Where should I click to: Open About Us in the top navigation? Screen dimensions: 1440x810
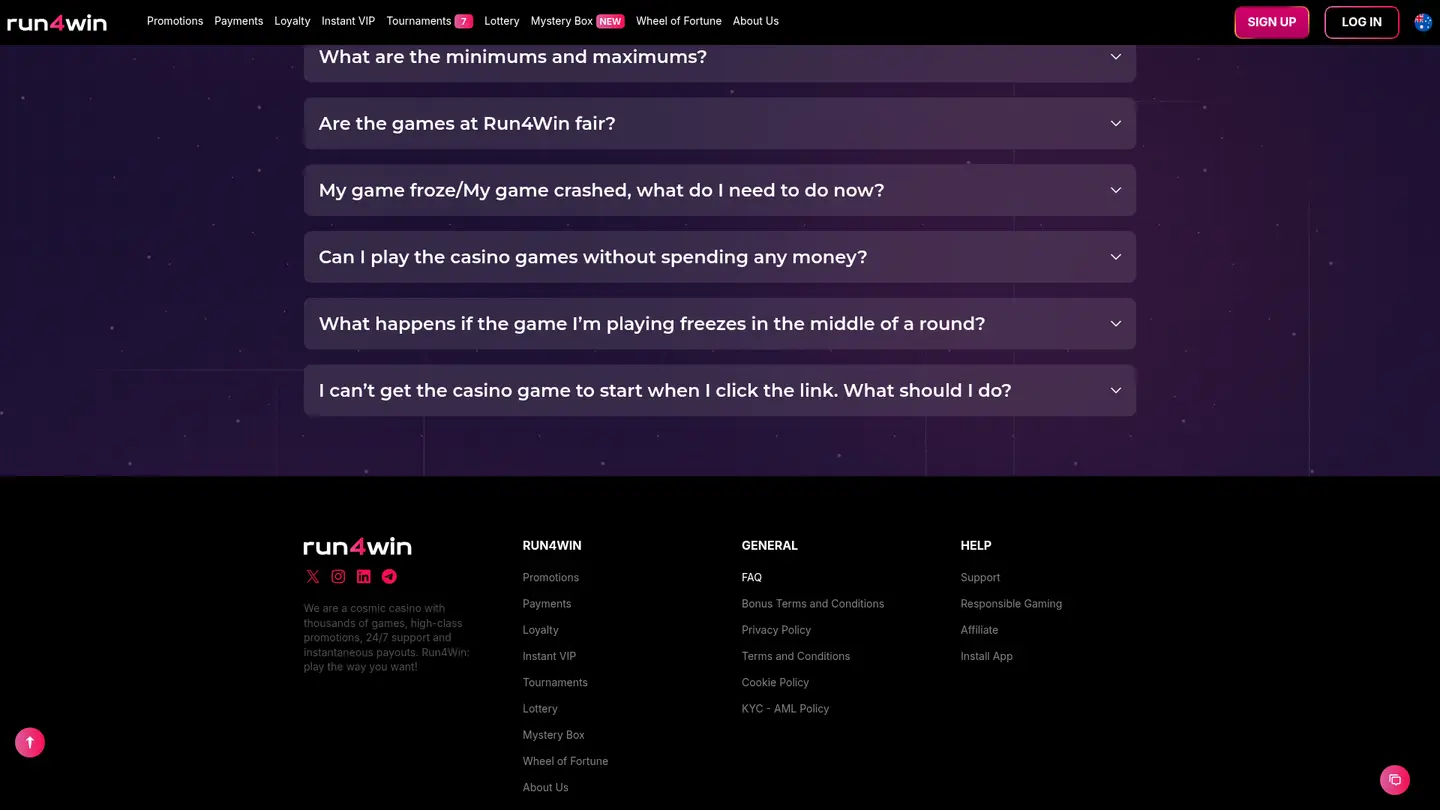pos(756,21)
